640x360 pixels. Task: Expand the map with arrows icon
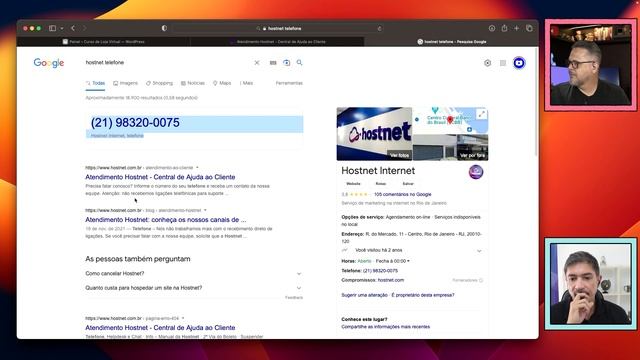pos(482,114)
